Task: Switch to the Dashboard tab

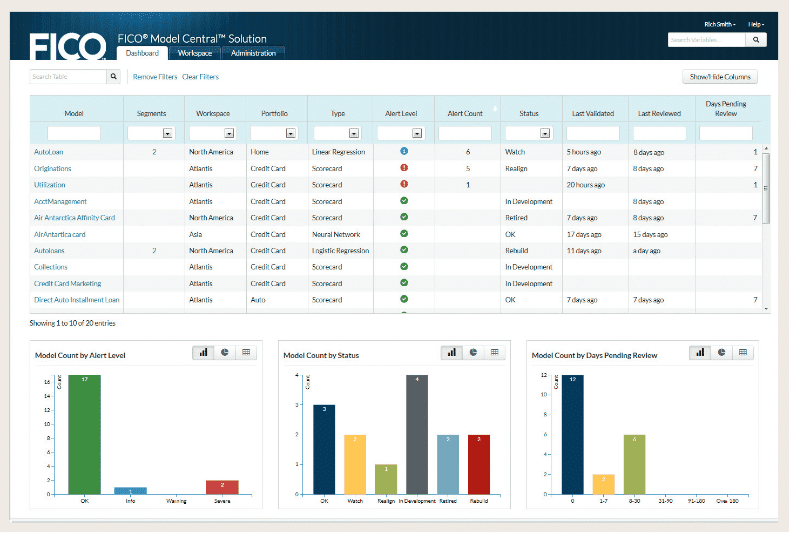Action: (142, 53)
